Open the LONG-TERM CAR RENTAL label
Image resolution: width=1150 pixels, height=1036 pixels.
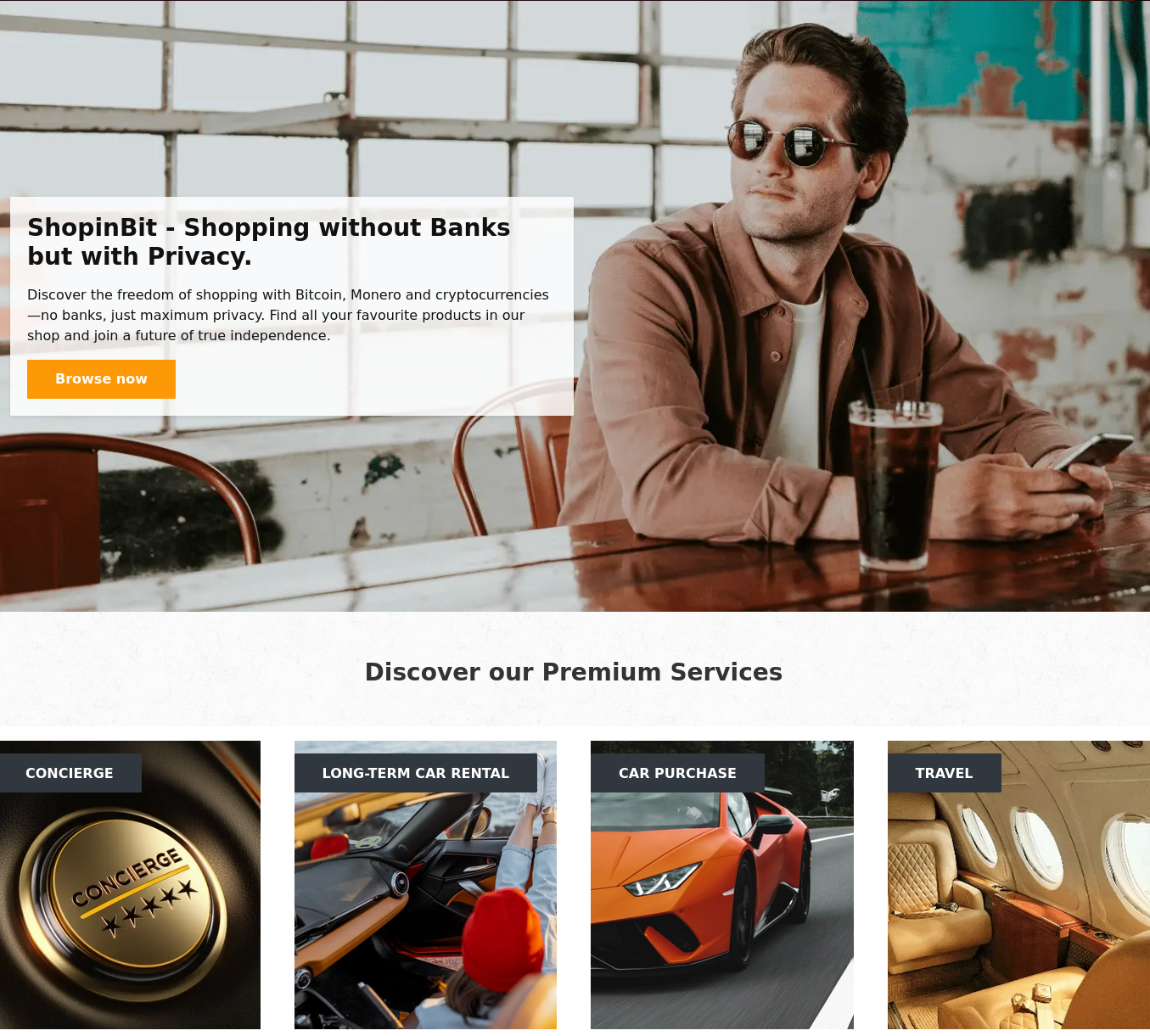[416, 773]
